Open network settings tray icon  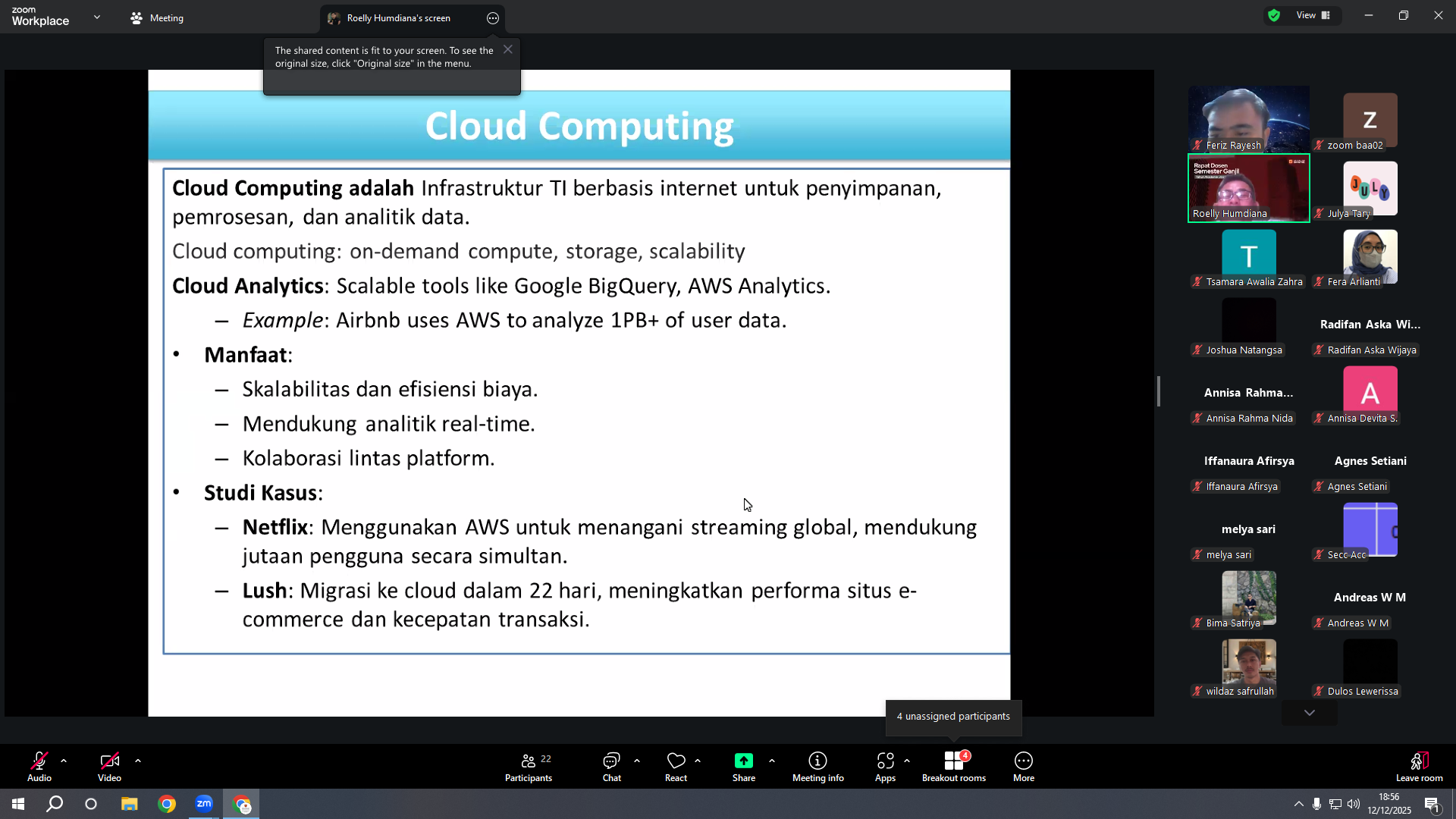[x=1335, y=804]
